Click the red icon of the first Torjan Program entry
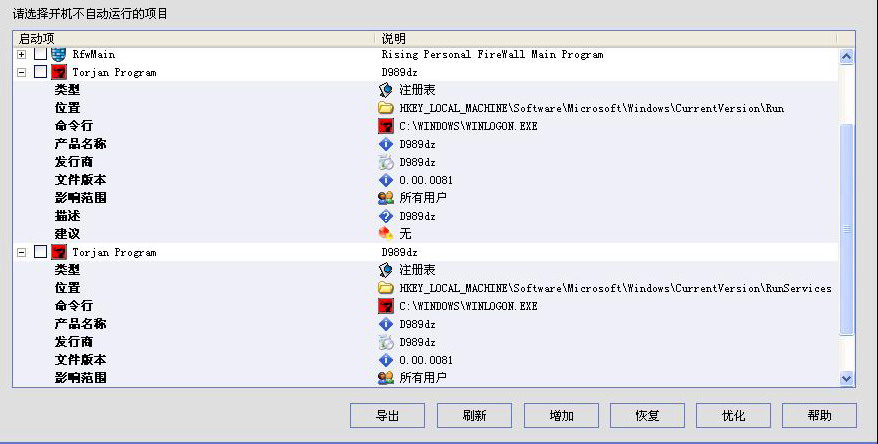878x444 pixels. point(59,72)
